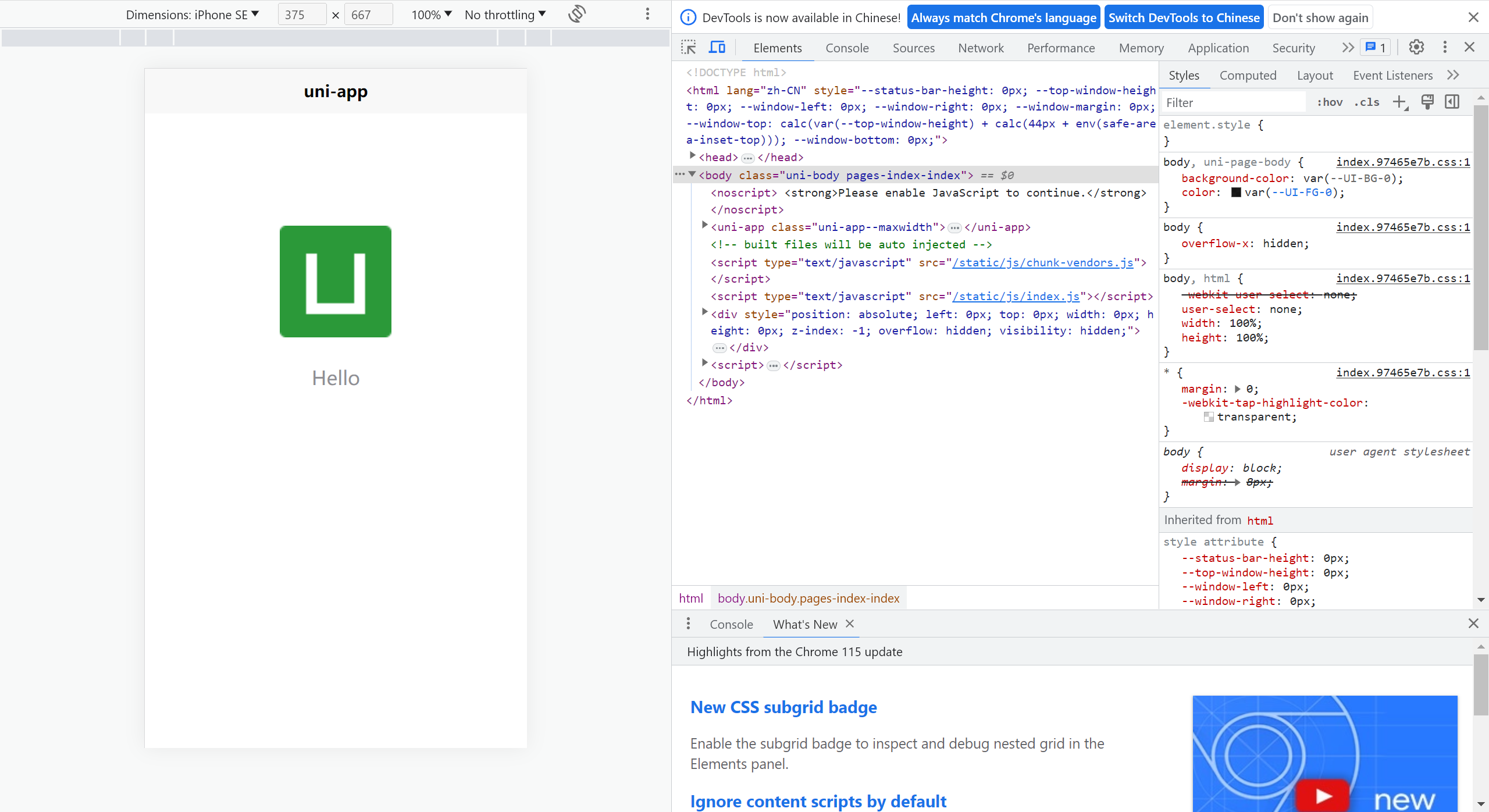Image resolution: width=1489 pixels, height=812 pixels.
Task: Toggle the .cls element classes panel
Action: point(1367,102)
